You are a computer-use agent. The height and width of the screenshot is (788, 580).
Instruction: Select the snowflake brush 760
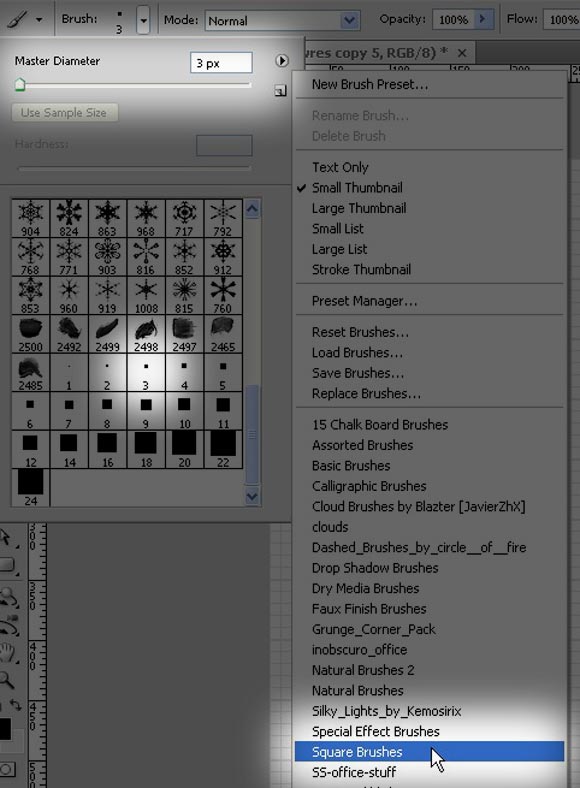pyautogui.click(x=223, y=296)
